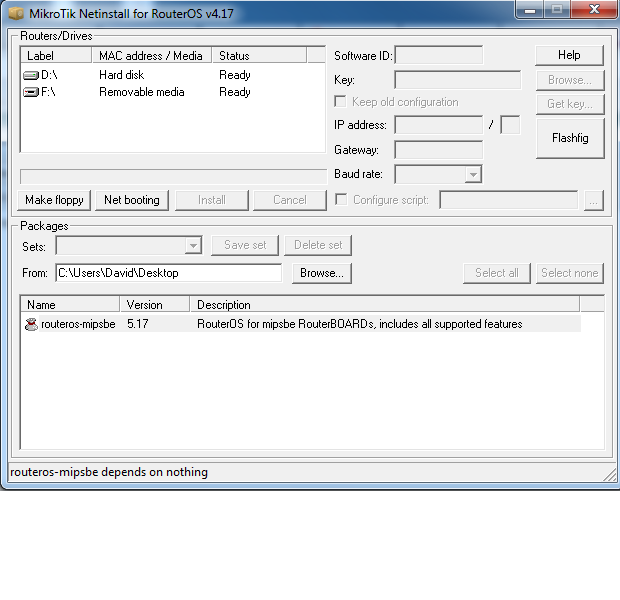
Task: Click the packages Description column header
Action: pyautogui.click(x=385, y=305)
